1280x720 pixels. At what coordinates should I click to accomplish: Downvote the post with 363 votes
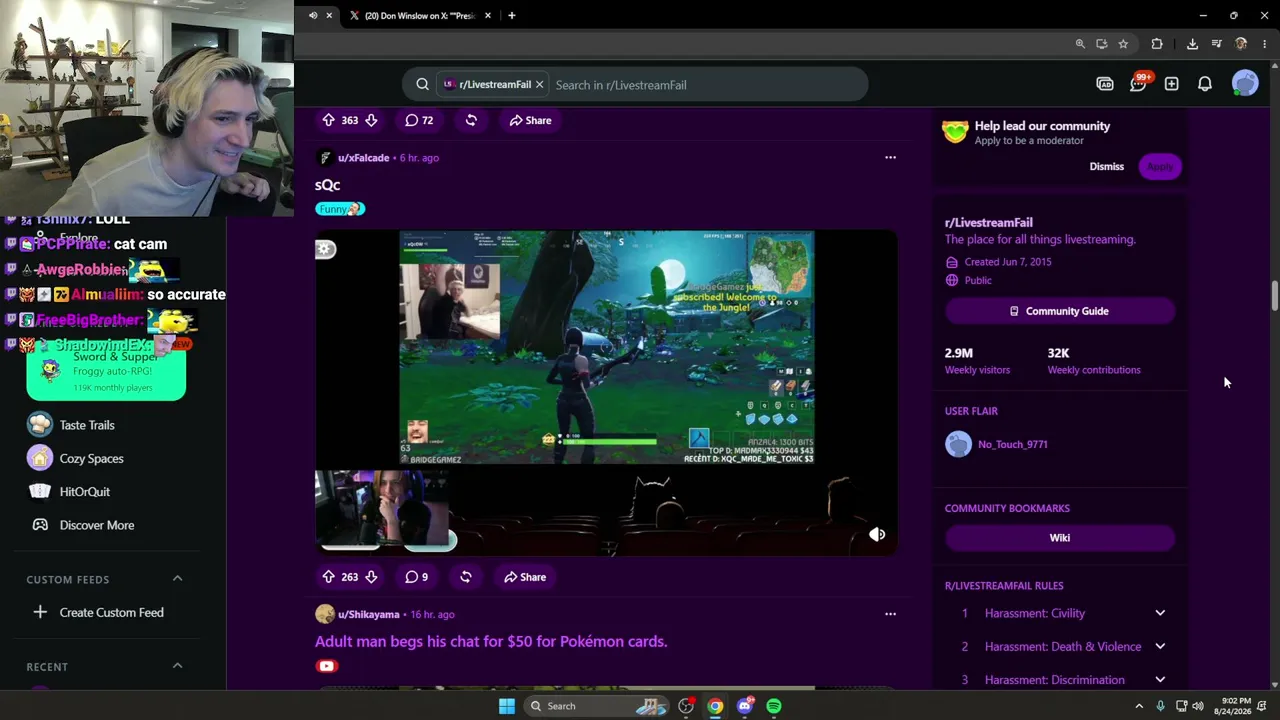(371, 120)
